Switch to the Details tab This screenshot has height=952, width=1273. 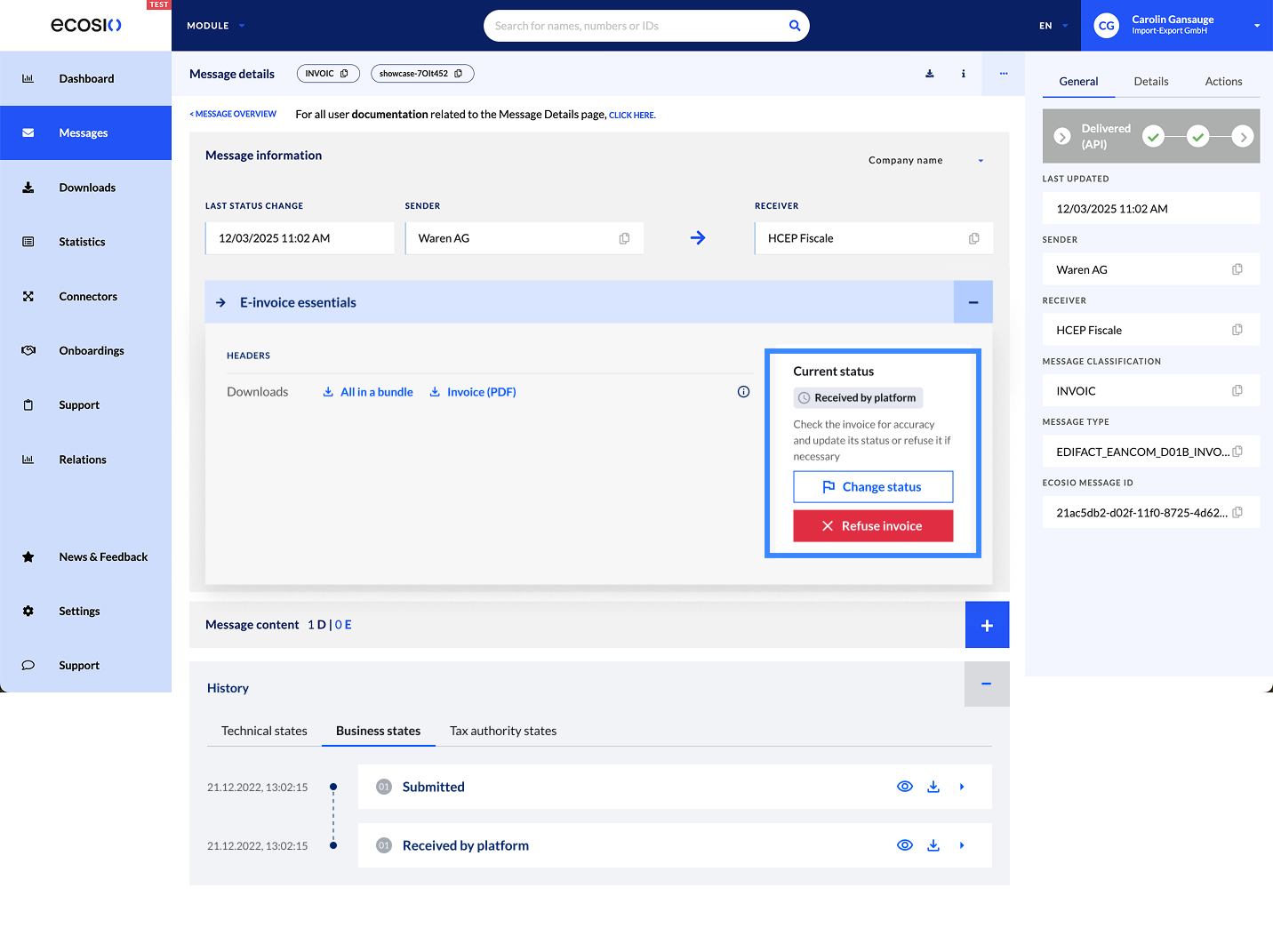(x=1151, y=82)
